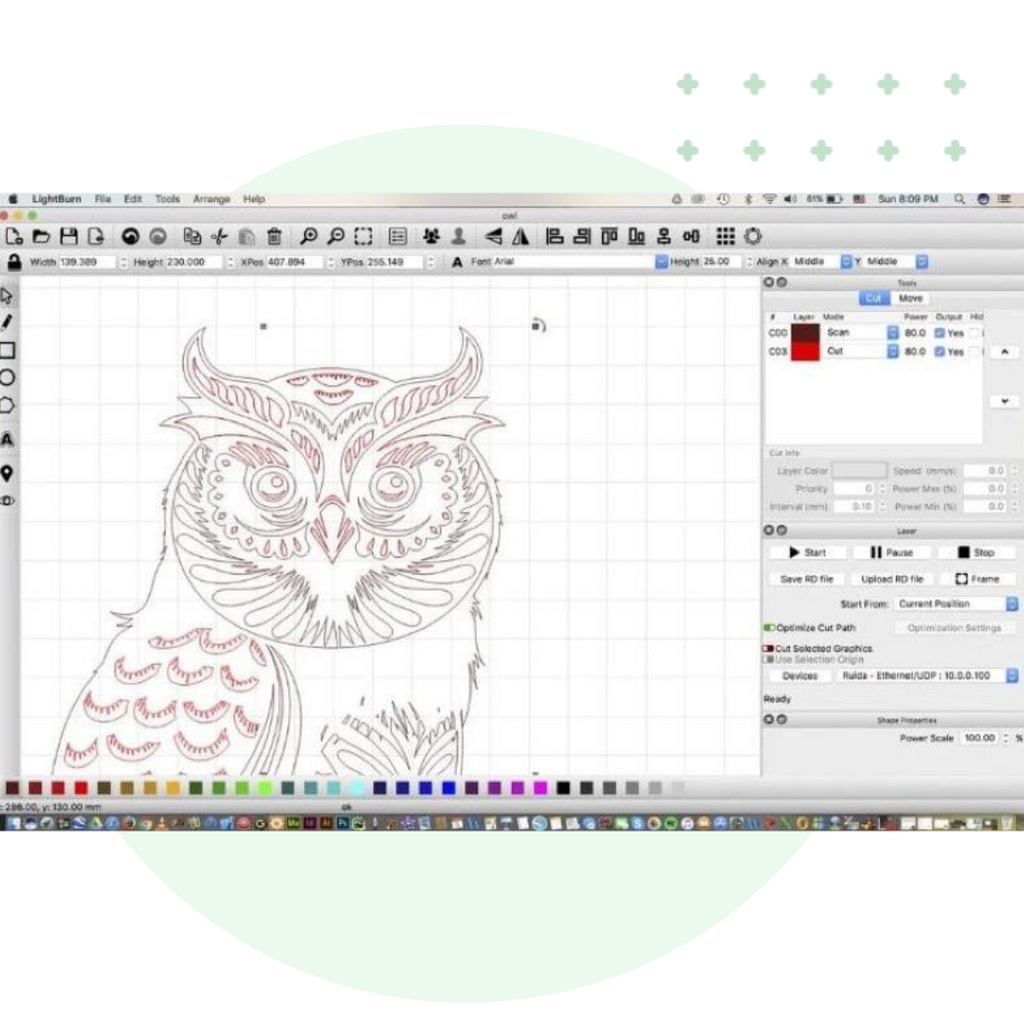Click the trash Delete icon

click(274, 237)
